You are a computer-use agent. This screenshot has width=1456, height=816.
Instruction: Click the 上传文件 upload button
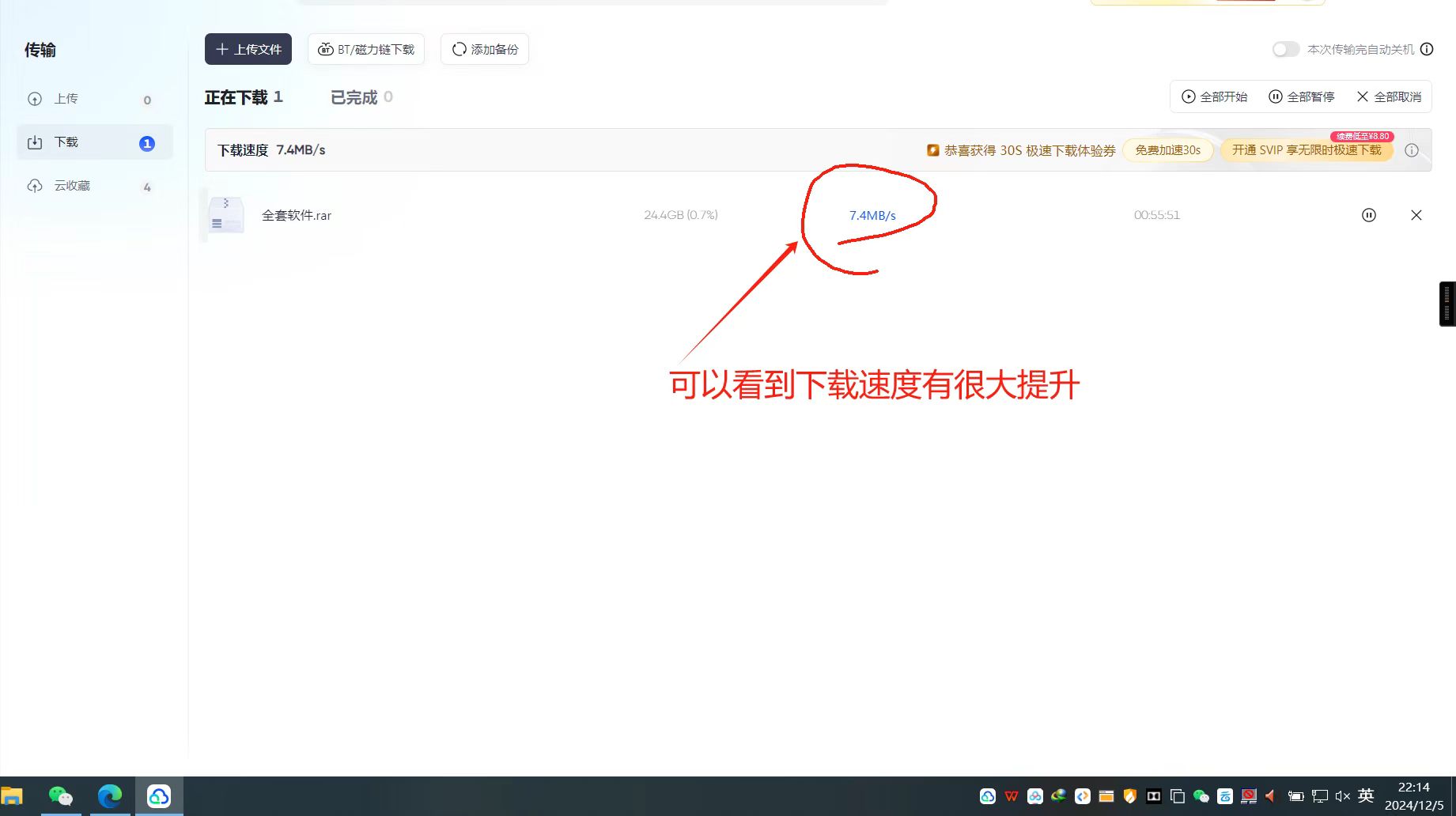(248, 49)
